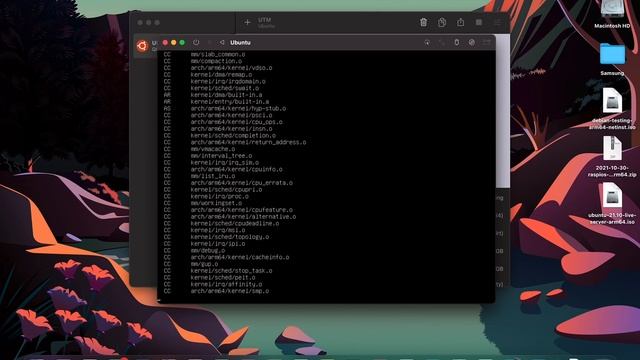Select the Ubuntu logo VM entry in sidebar
The image size is (640, 360).
[x=142, y=46]
